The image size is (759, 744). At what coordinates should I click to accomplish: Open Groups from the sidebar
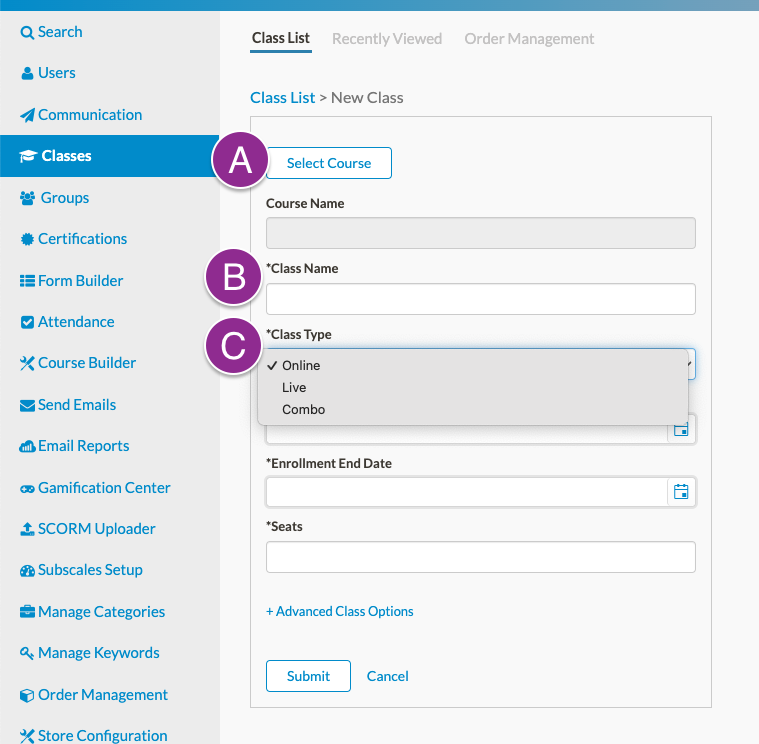[65, 198]
